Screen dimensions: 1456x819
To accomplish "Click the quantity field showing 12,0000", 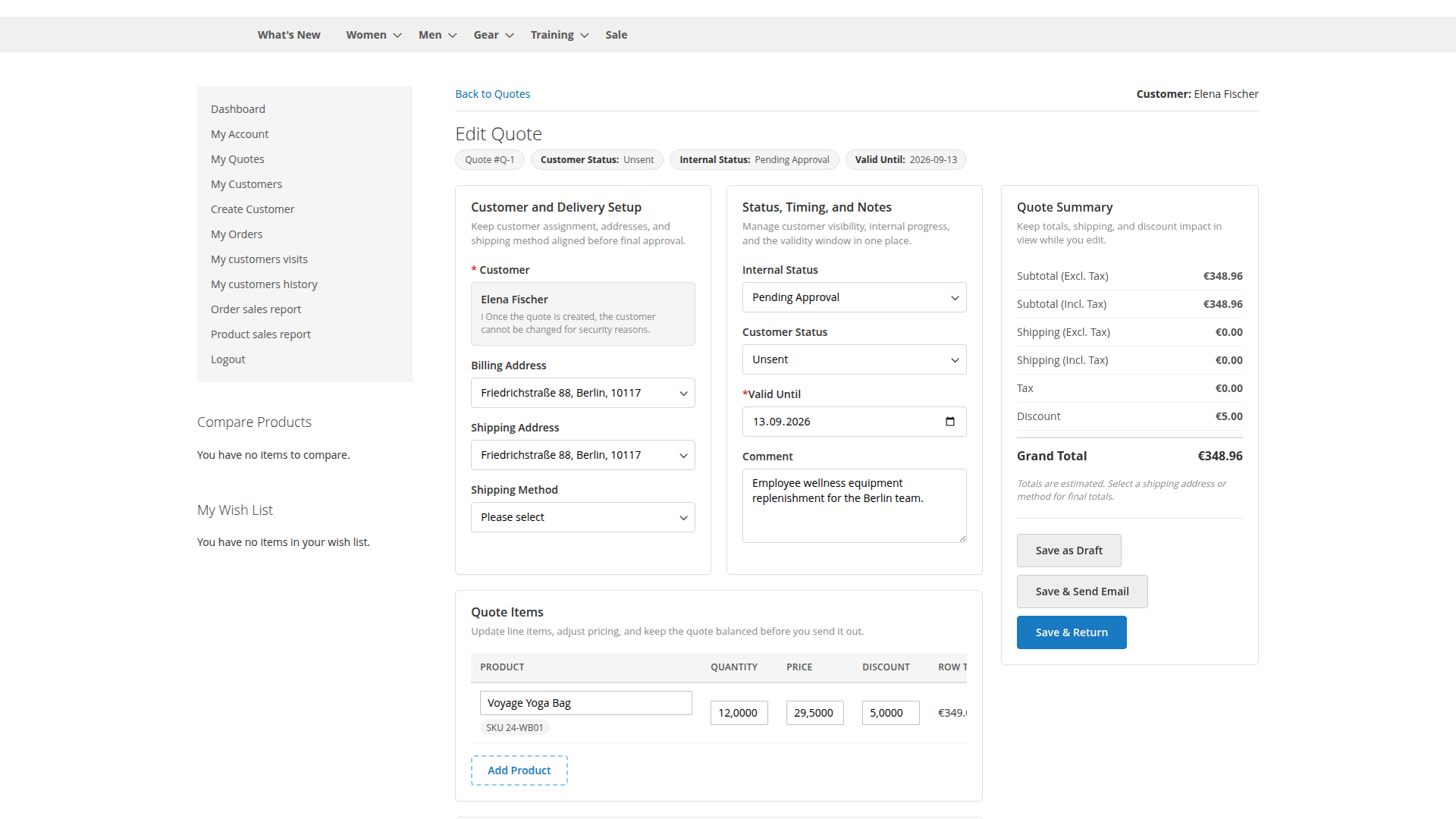I will click(739, 713).
